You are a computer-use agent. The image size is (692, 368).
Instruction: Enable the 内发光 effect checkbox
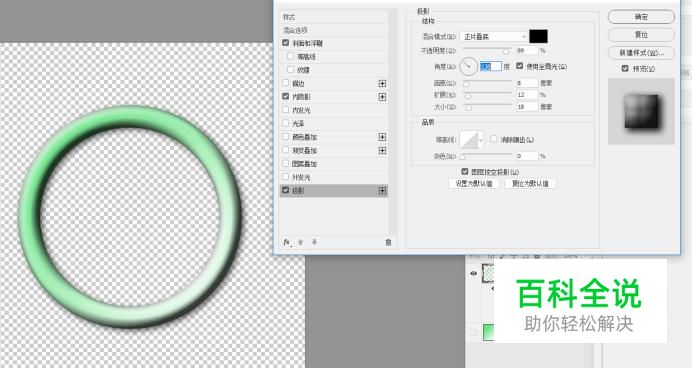[286, 110]
